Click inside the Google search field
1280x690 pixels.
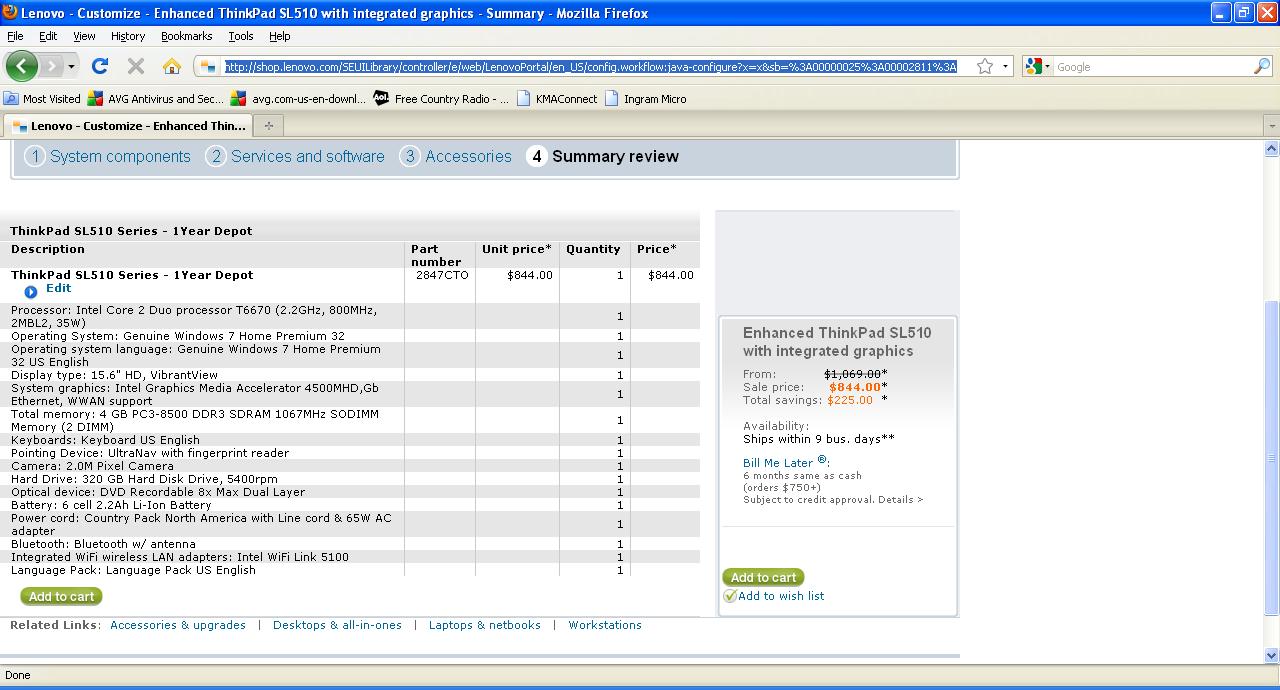coord(1153,67)
